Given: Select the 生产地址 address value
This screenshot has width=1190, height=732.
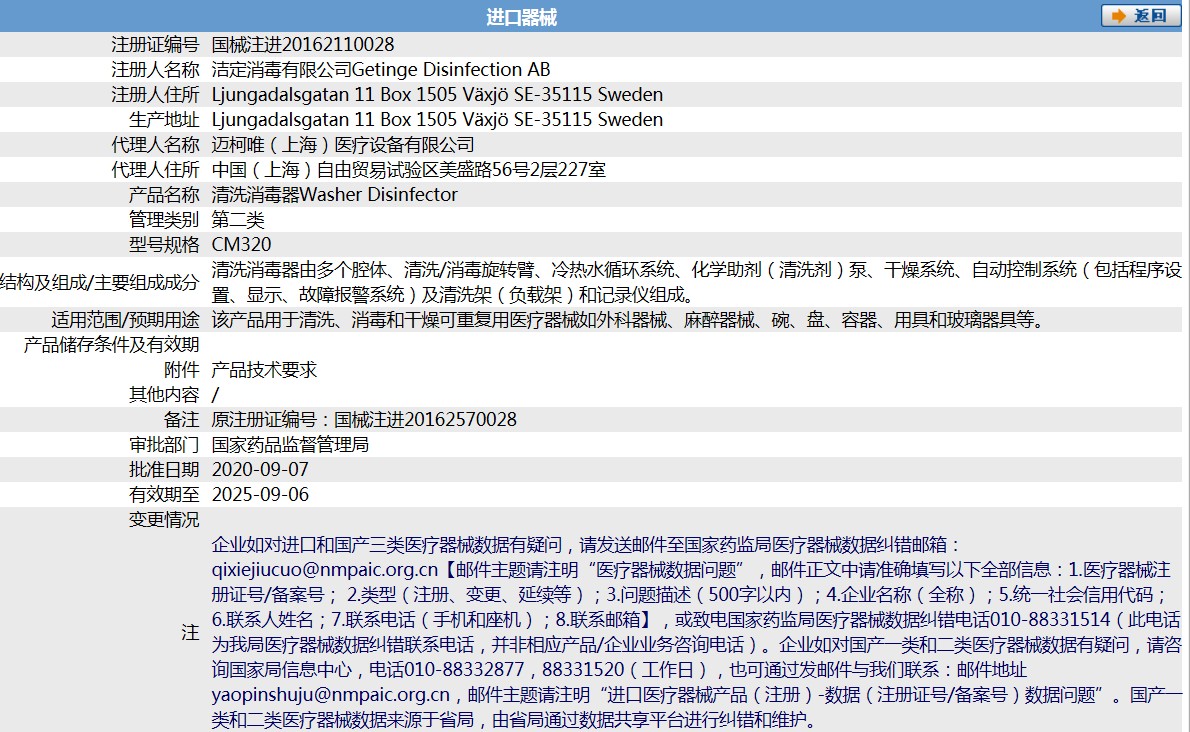Looking at the screenshot, I should coord(437,120).
